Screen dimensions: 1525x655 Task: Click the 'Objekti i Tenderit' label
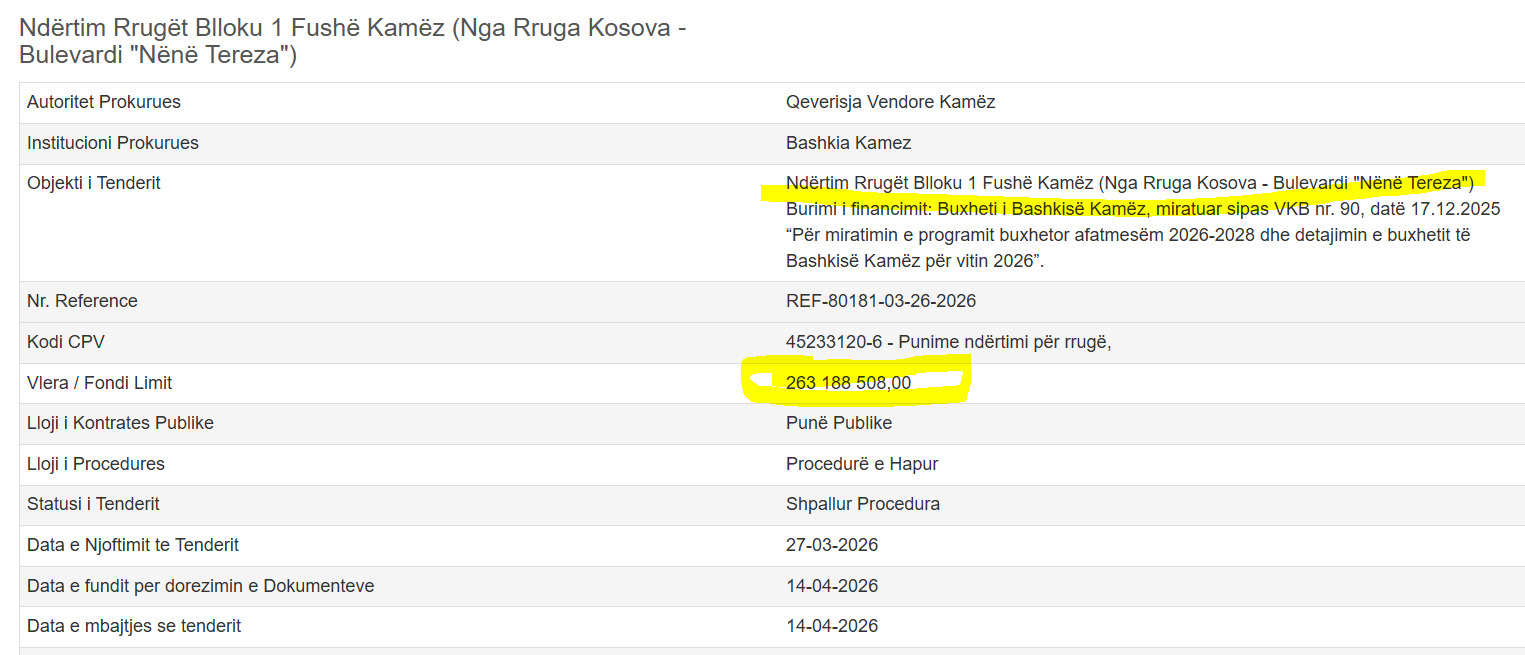point(94,183)
